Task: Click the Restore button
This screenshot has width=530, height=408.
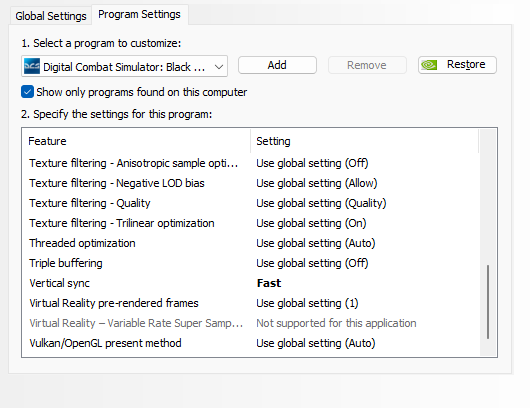Action: 457,65
